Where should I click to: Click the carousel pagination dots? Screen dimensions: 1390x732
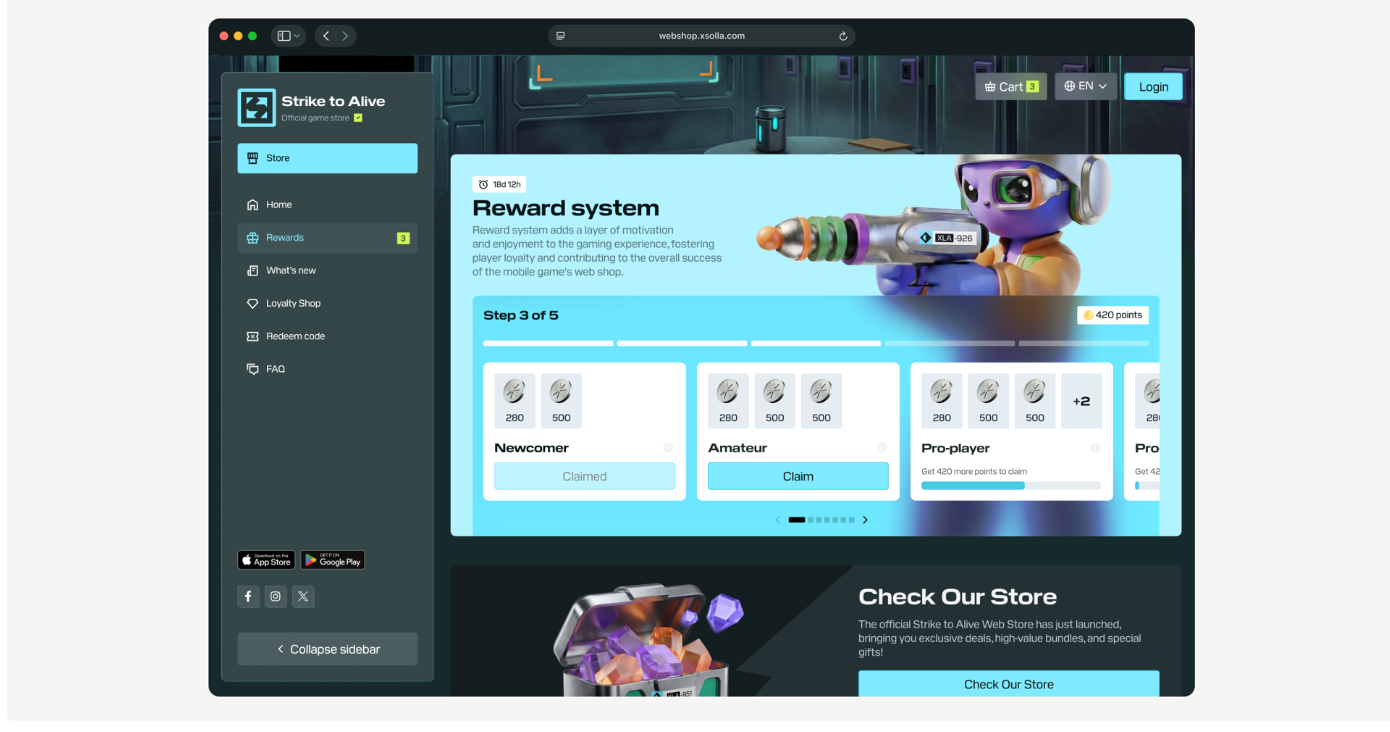tap(821, 520)
